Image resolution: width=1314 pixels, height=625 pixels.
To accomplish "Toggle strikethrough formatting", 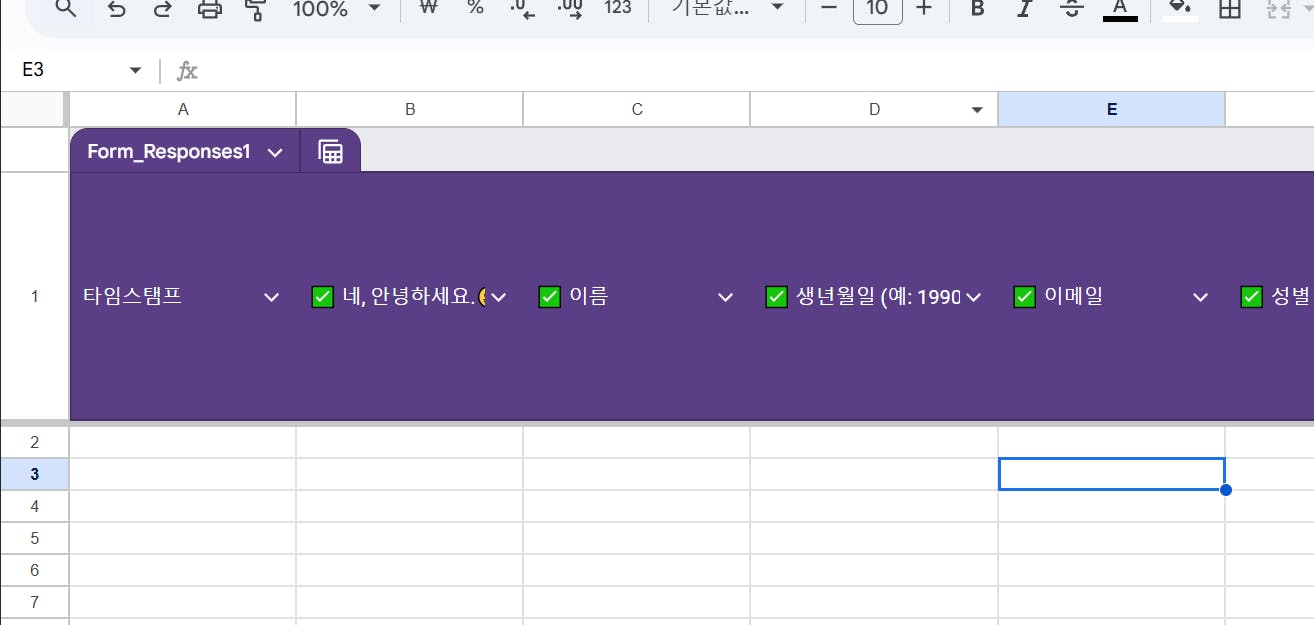I will (x=1072, y=8).
